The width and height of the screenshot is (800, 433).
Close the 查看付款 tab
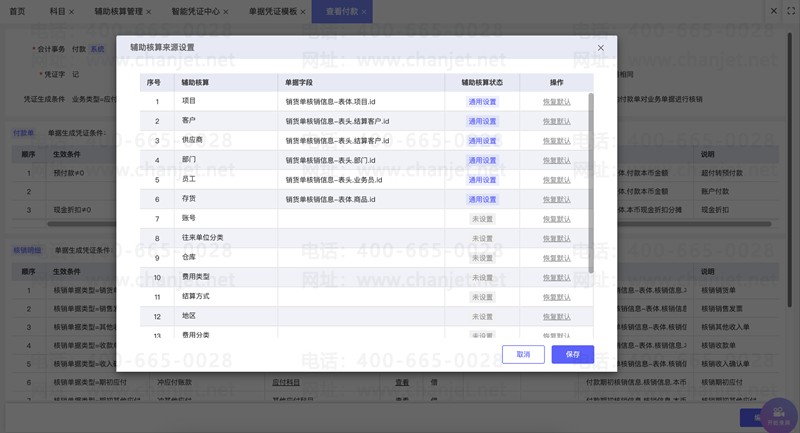tap(364, 12)
